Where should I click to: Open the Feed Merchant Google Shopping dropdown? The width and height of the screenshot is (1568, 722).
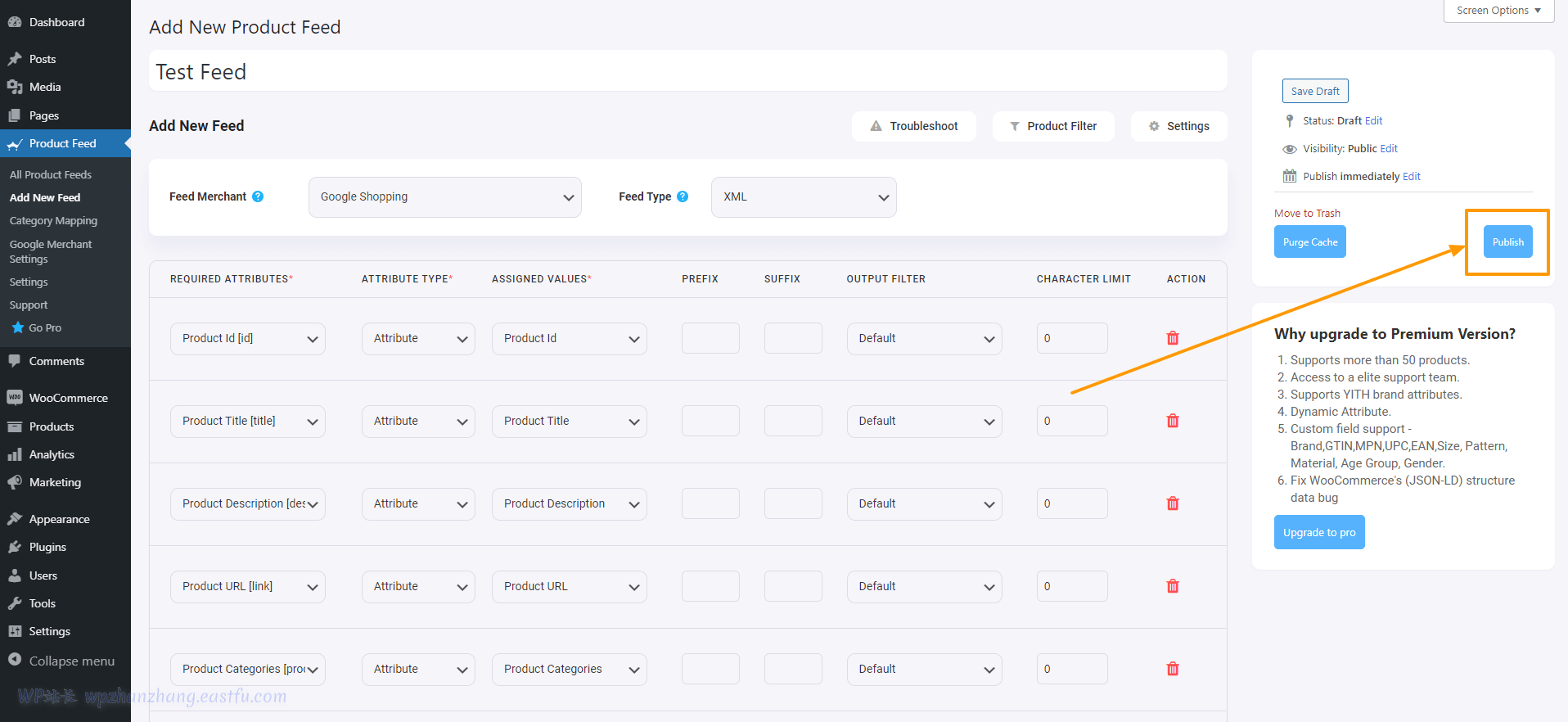click(444, 197)
